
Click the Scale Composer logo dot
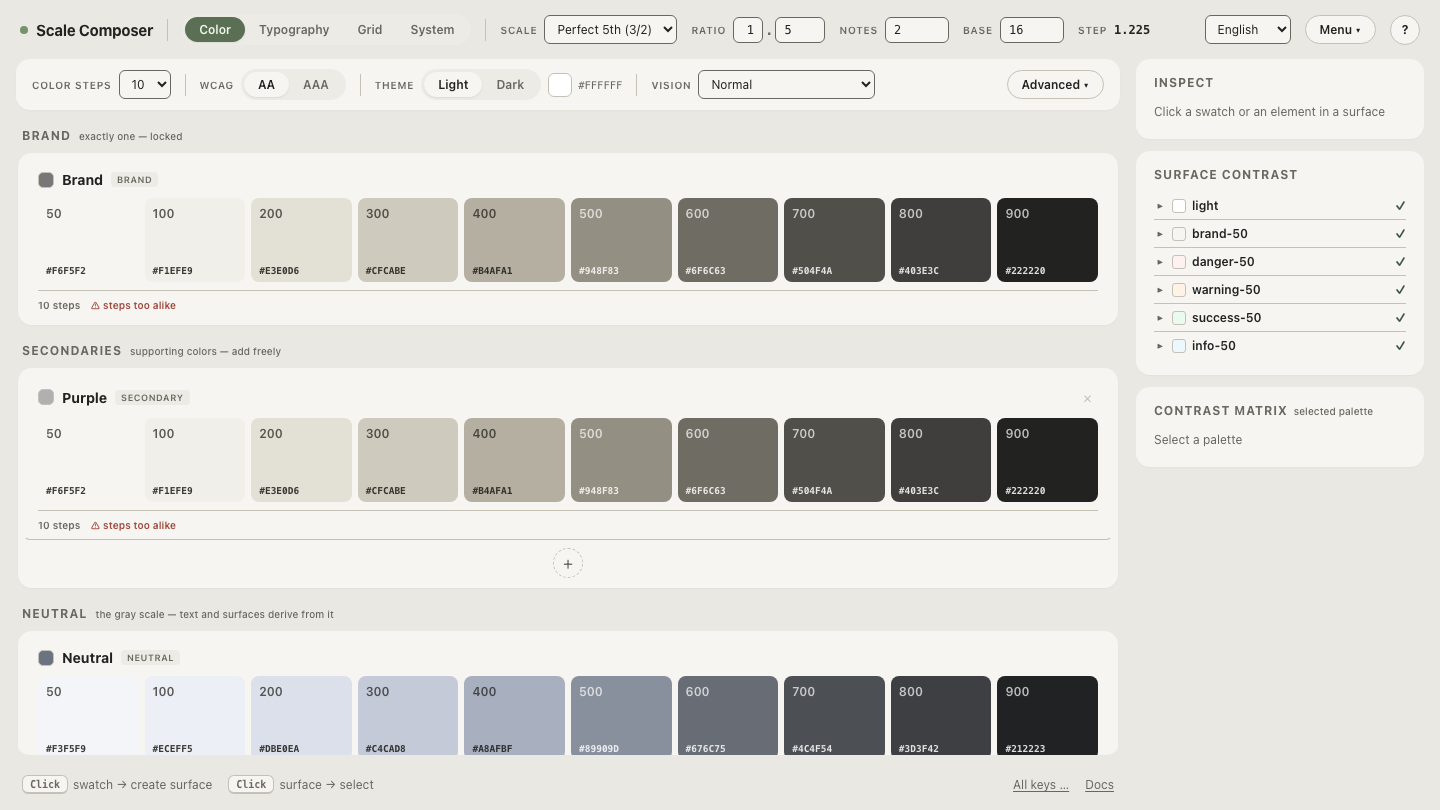[x=24, y=30]
